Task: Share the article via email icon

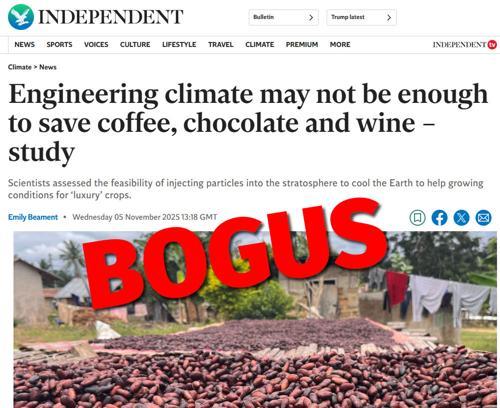Action: [x=483, y=218]
